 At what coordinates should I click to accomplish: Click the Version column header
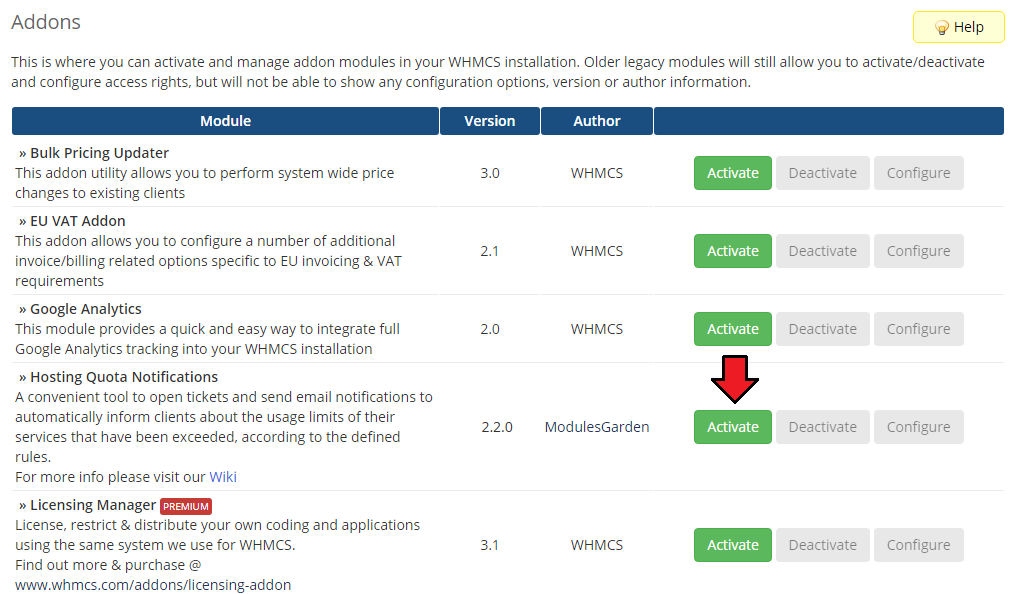coord(490,121)
